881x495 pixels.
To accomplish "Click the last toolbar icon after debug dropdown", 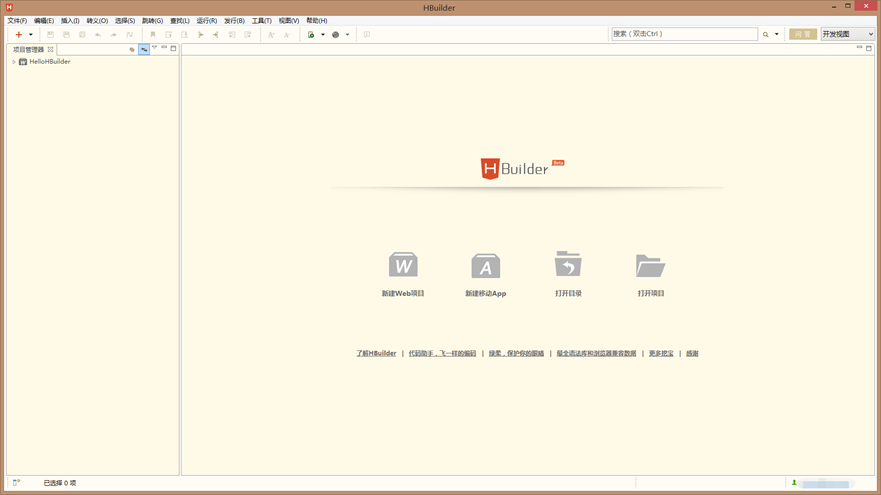I will [x=367, y=35].
